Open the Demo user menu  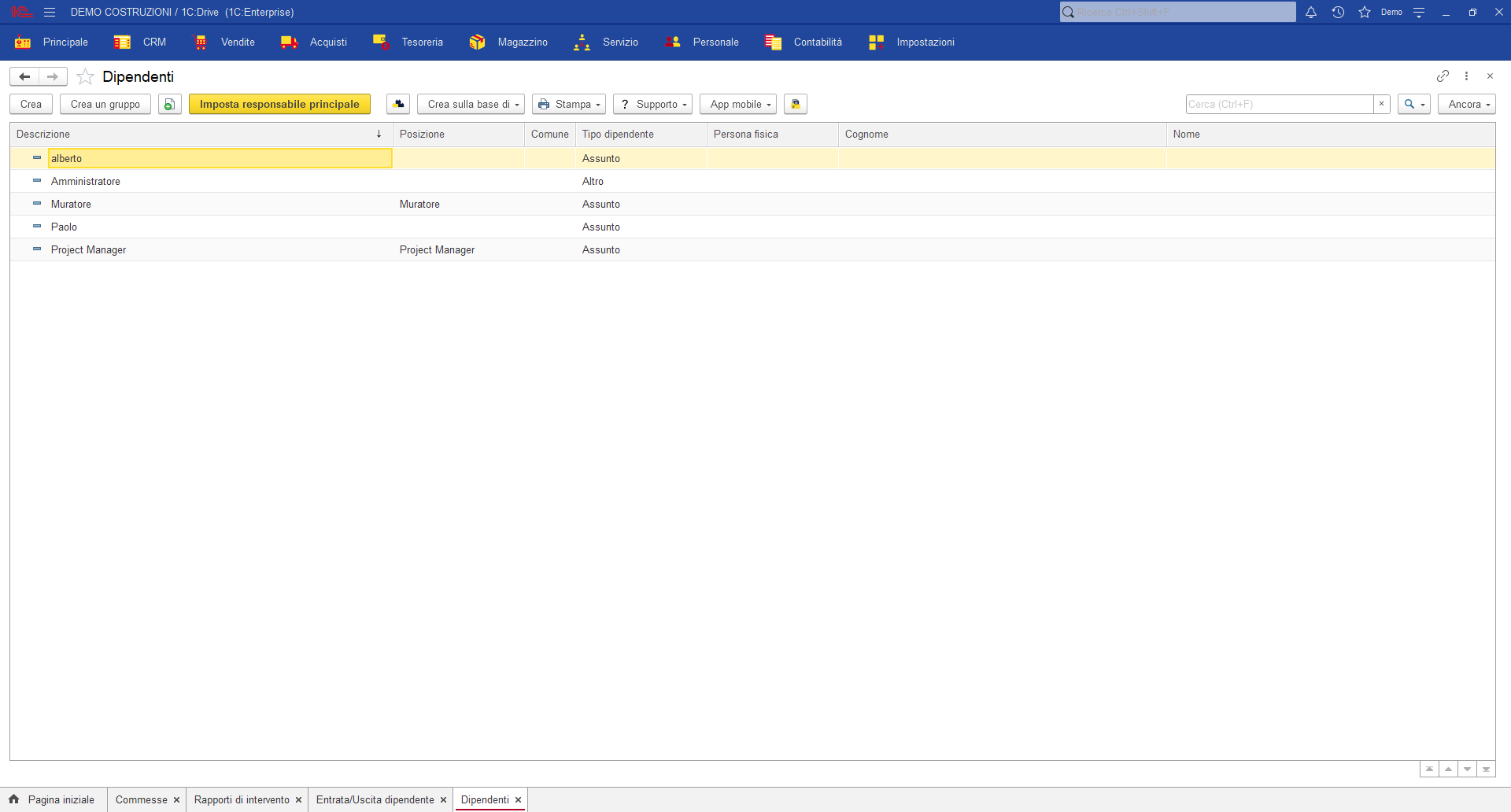click(x=1391, y=12)
